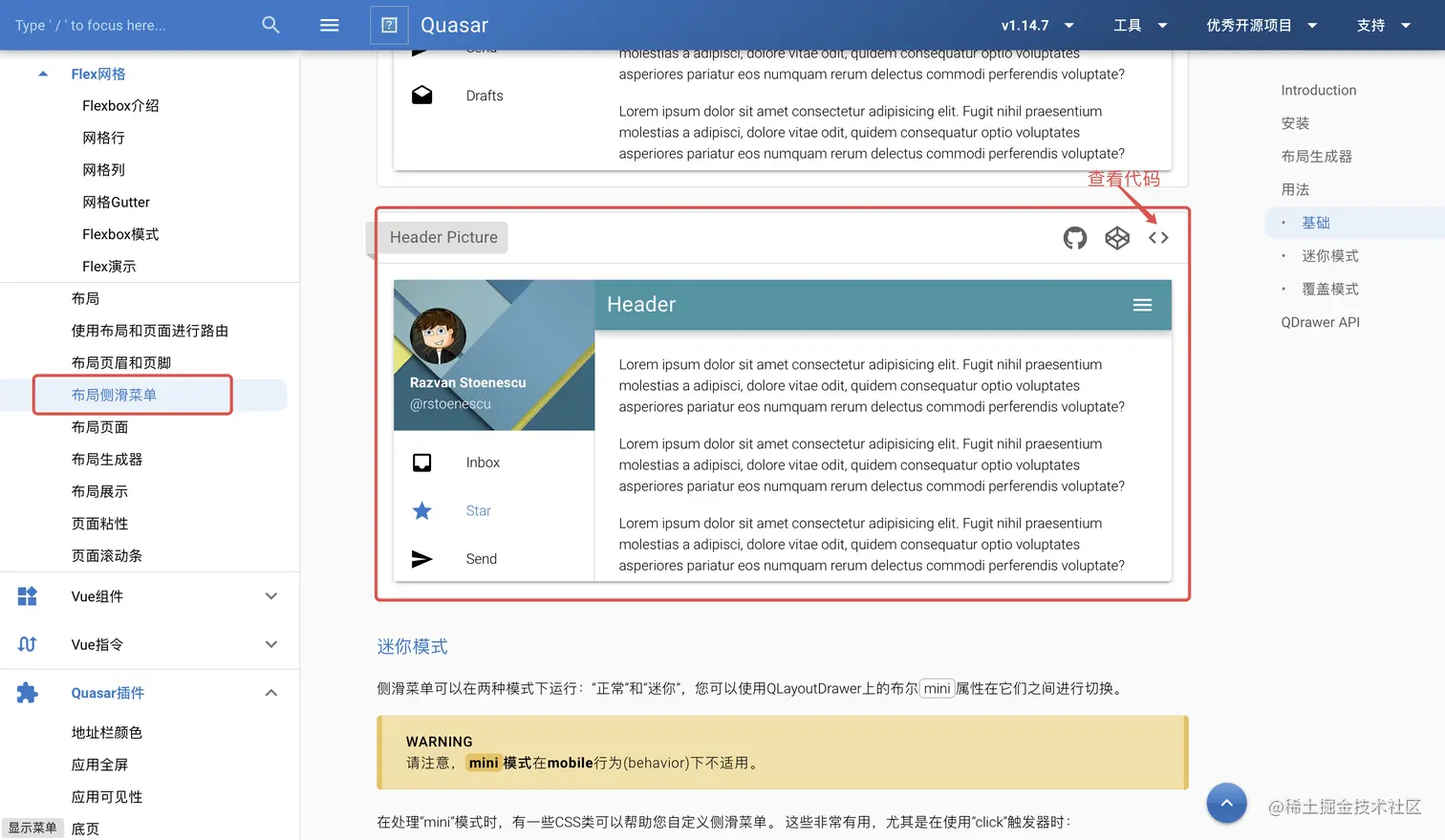Select Send item in demo drawer
Image resolution: width=1445 pixels, height=840 pixels.
pyautogui.click(x=494, y=559)
